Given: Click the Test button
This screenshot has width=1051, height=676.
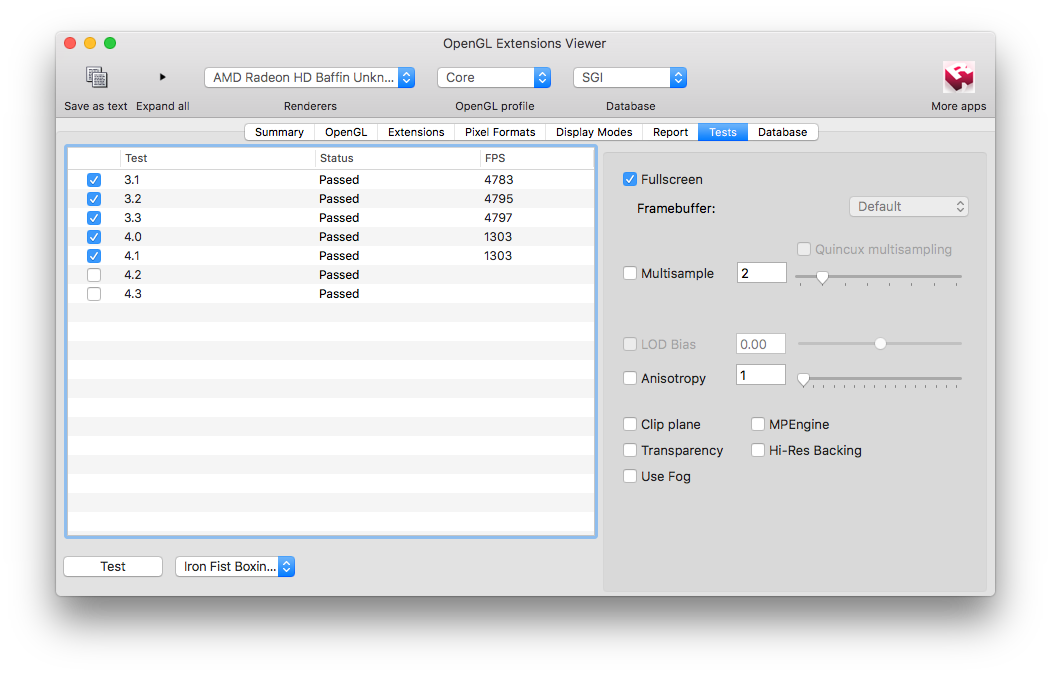Looking at the screenshot, I should pyautogui.click(x=113, y=567).
